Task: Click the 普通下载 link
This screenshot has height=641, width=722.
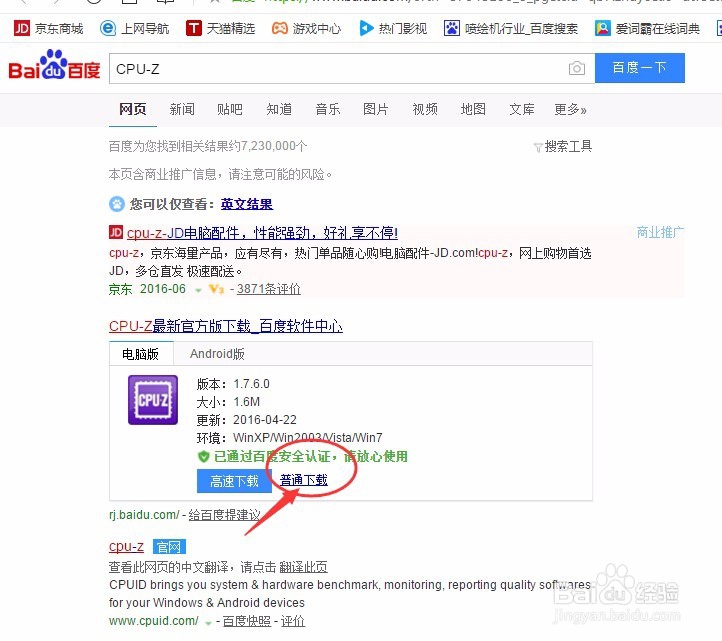Action: tap(304, 480)
